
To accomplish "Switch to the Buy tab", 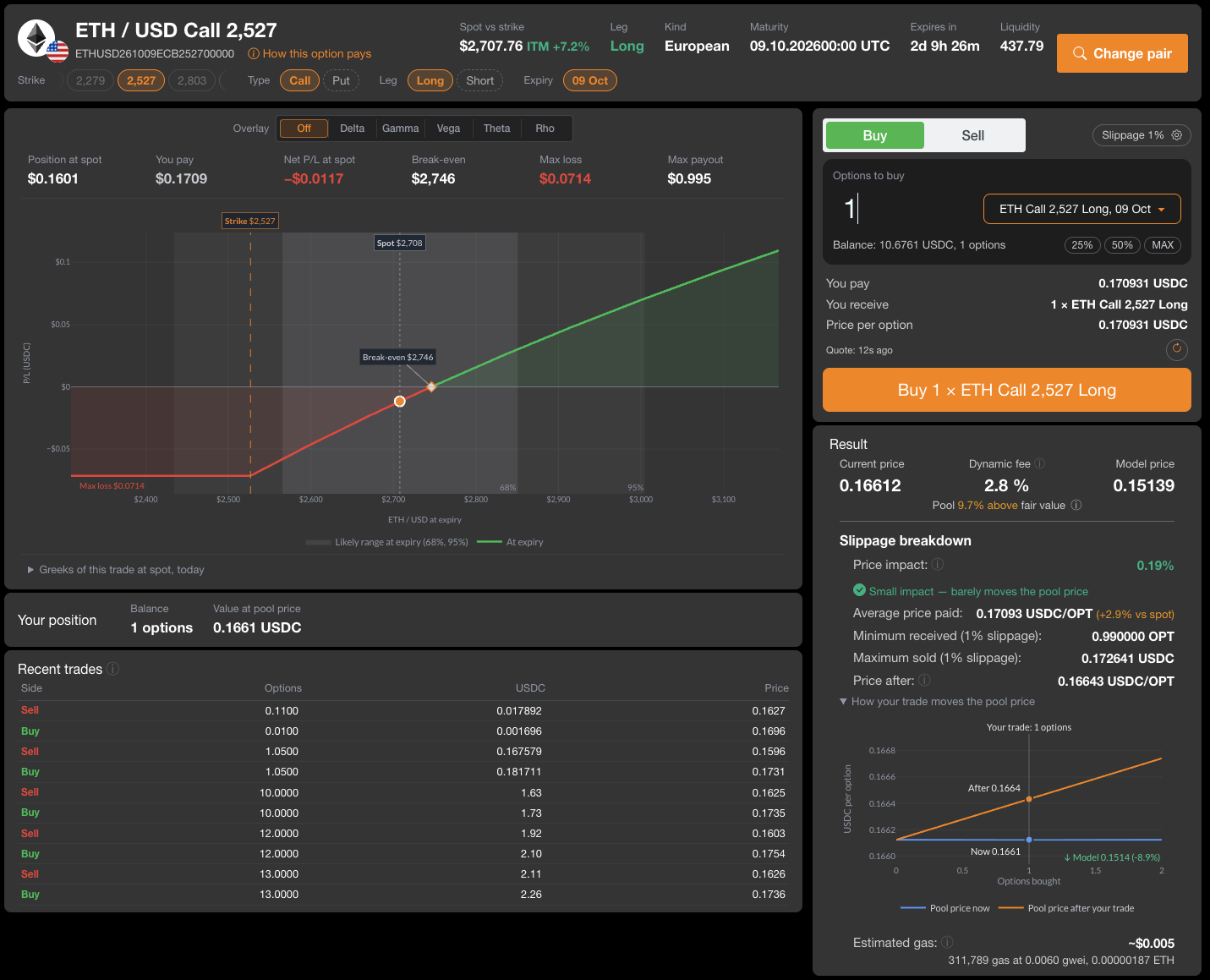I will (875, 135).
